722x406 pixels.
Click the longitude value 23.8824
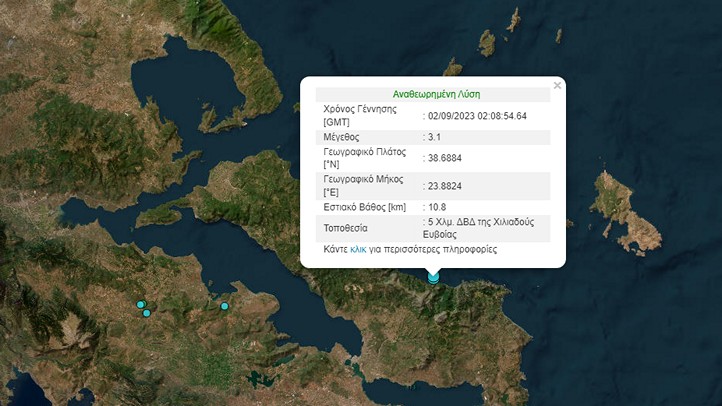(x=445, y=185)
